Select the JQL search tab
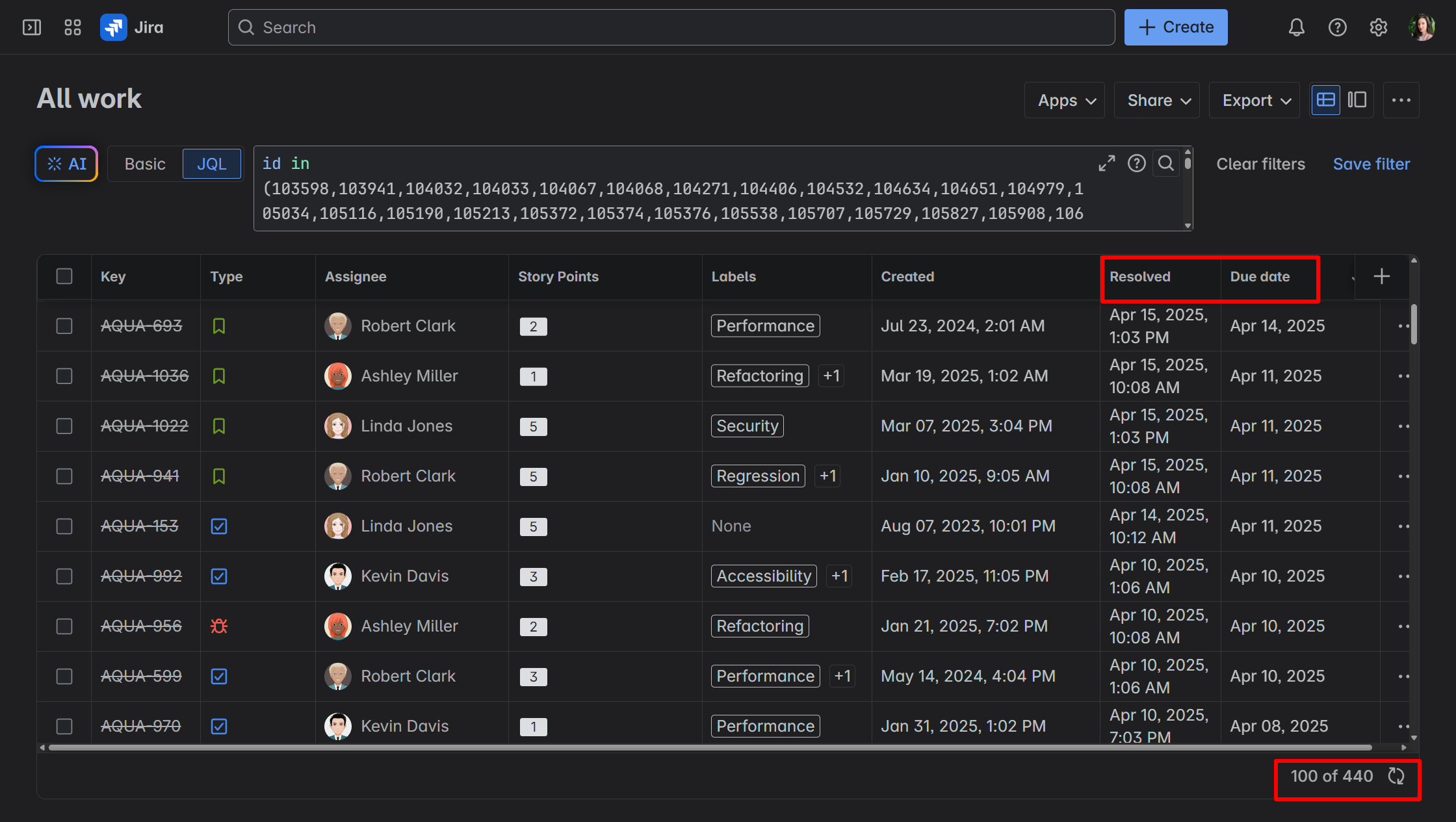 pos(212,164)
